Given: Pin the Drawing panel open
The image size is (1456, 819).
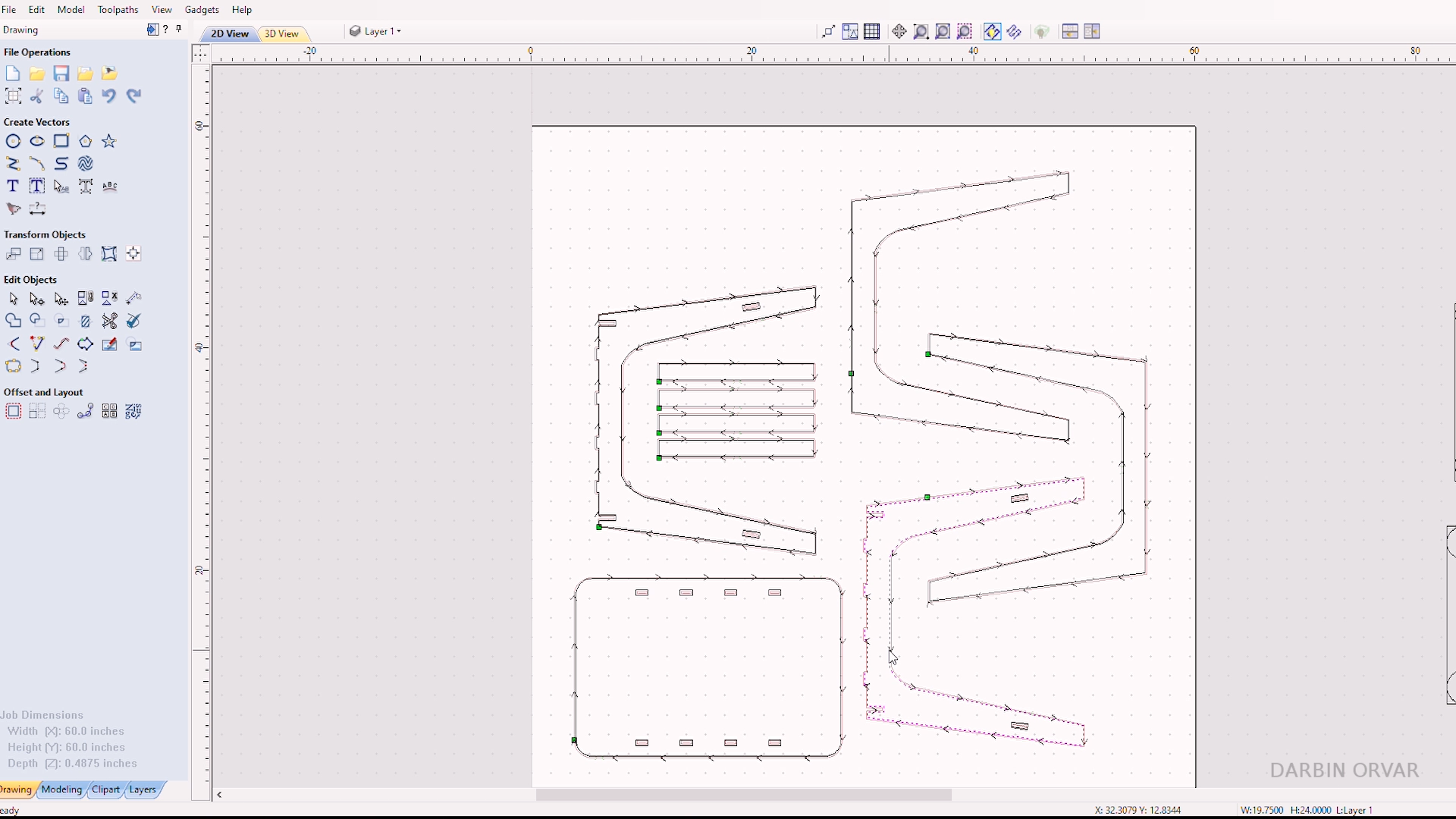Looking at the screenshot, I should pos(179,29).
